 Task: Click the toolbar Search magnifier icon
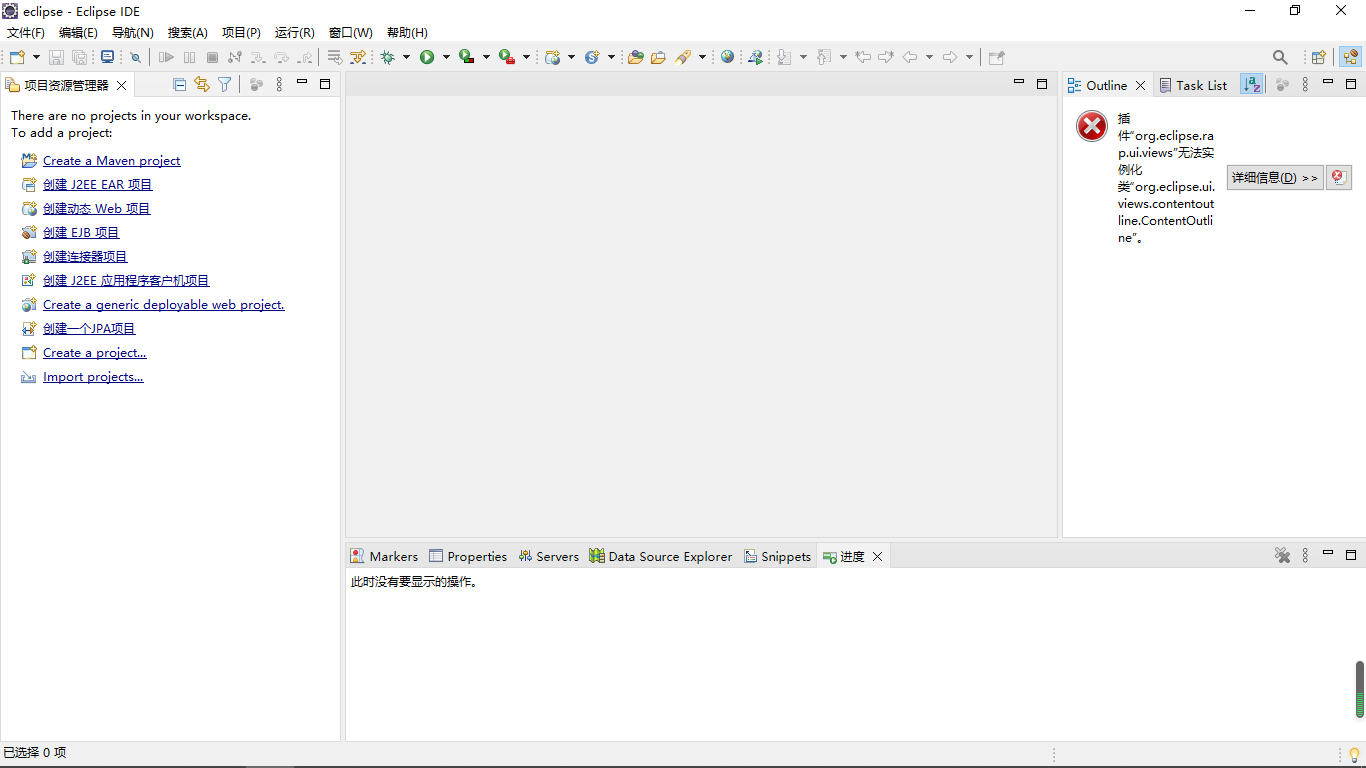coord(1280,57)
